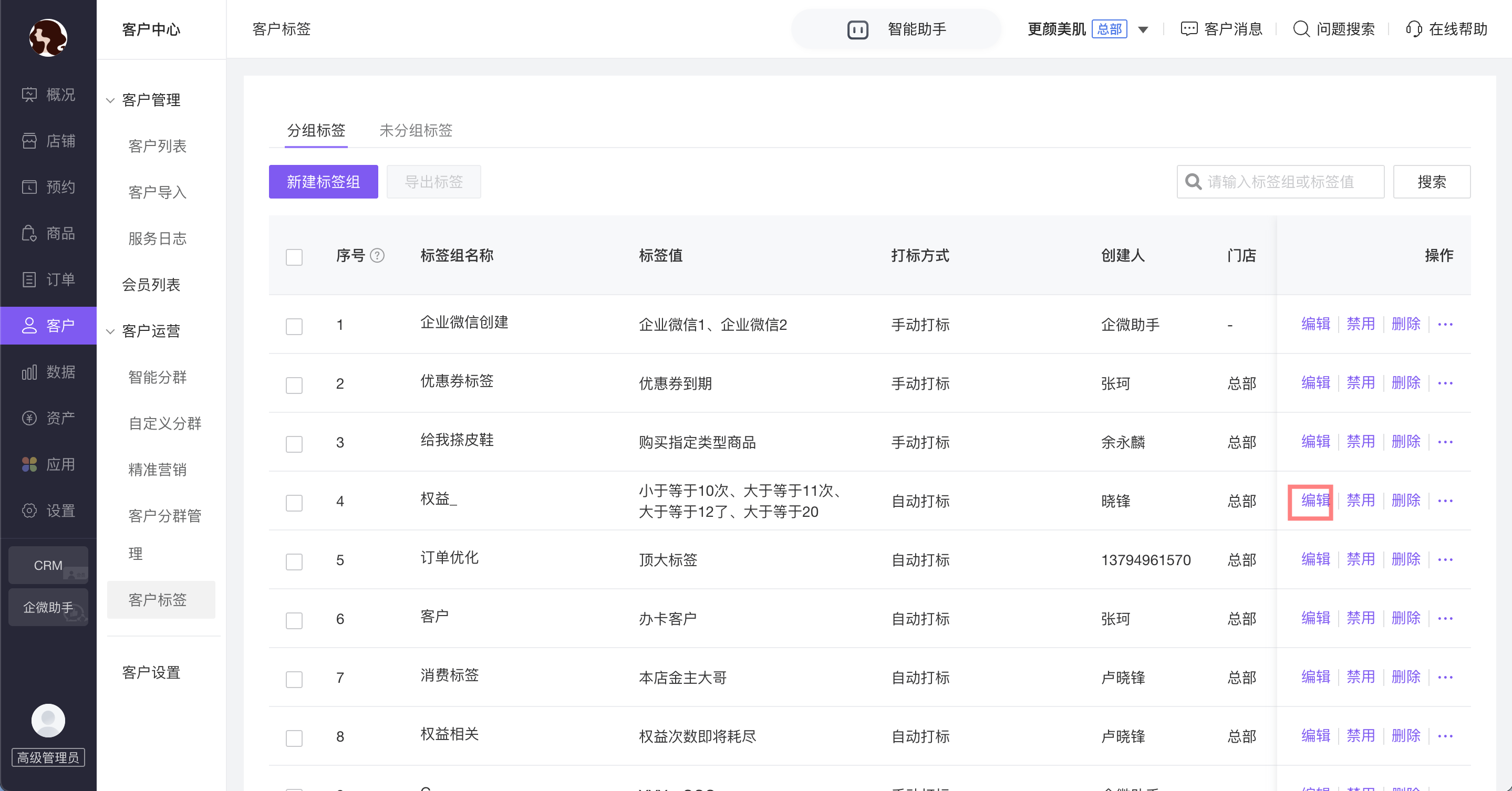Tick checkbox for row 企业微信创建
The image size is (1512, 791).
tap(294, 326)
